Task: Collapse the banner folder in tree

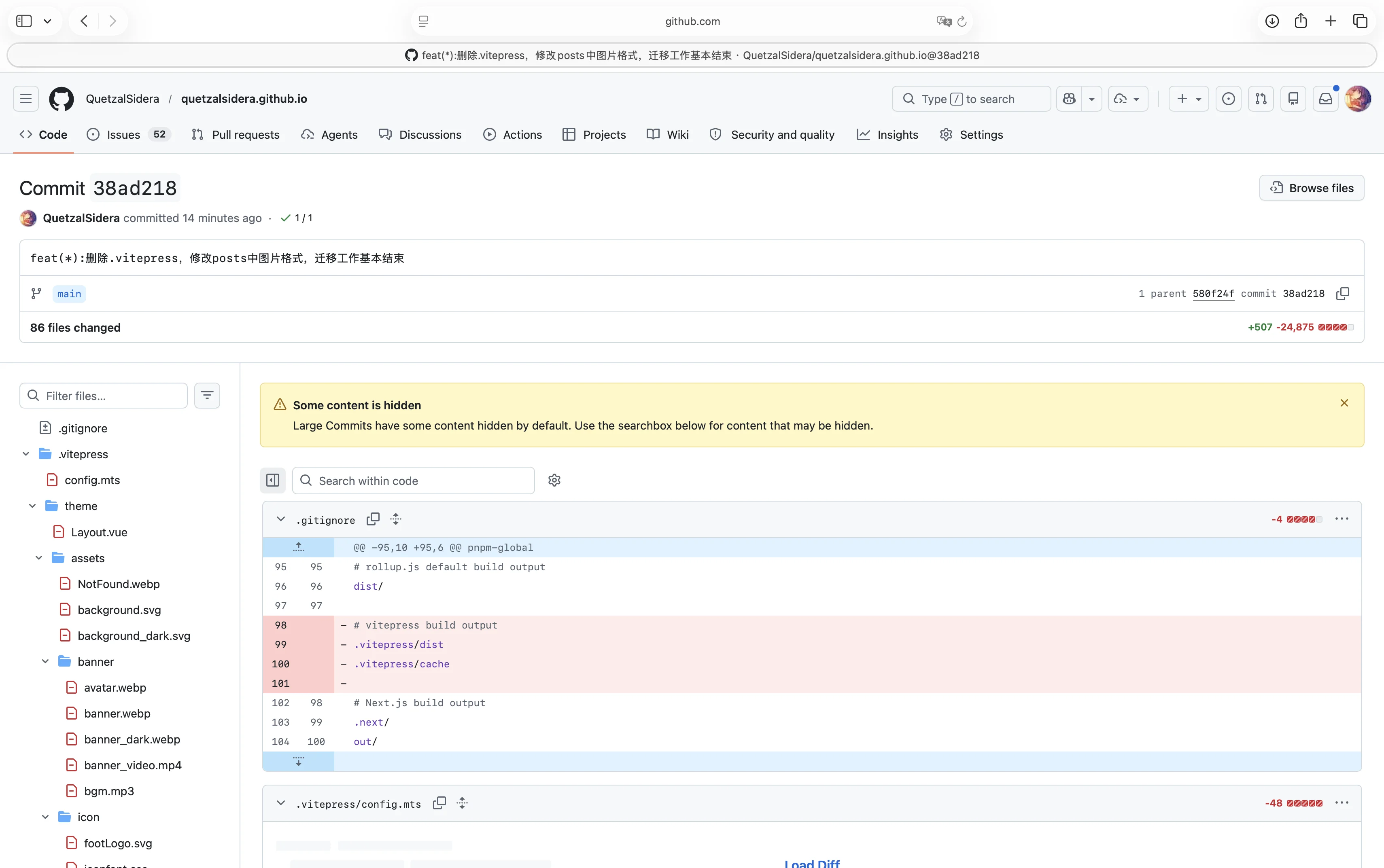Action: [45, 661]
